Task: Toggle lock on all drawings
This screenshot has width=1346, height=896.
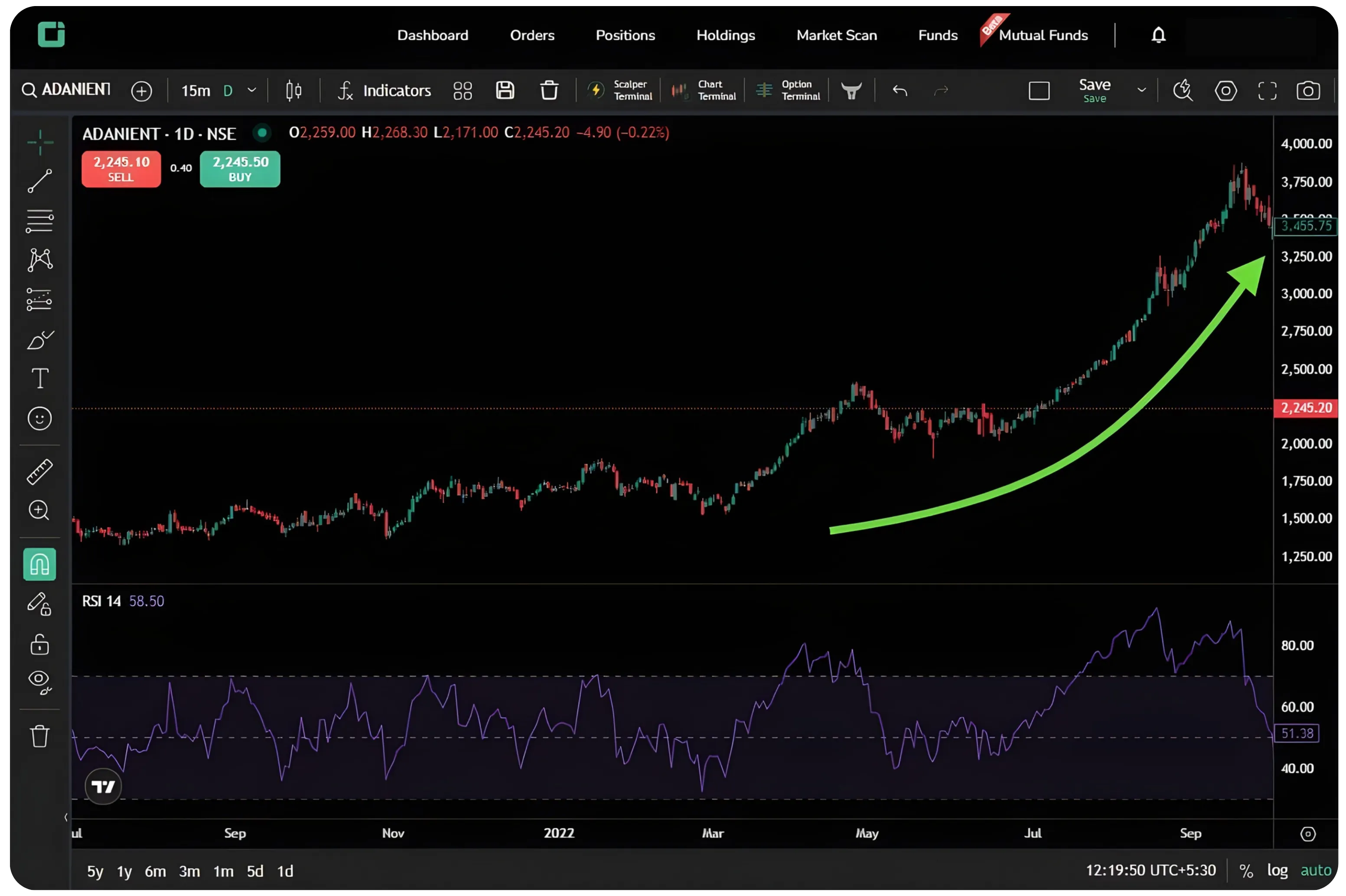Action: [x=39, y=645]
